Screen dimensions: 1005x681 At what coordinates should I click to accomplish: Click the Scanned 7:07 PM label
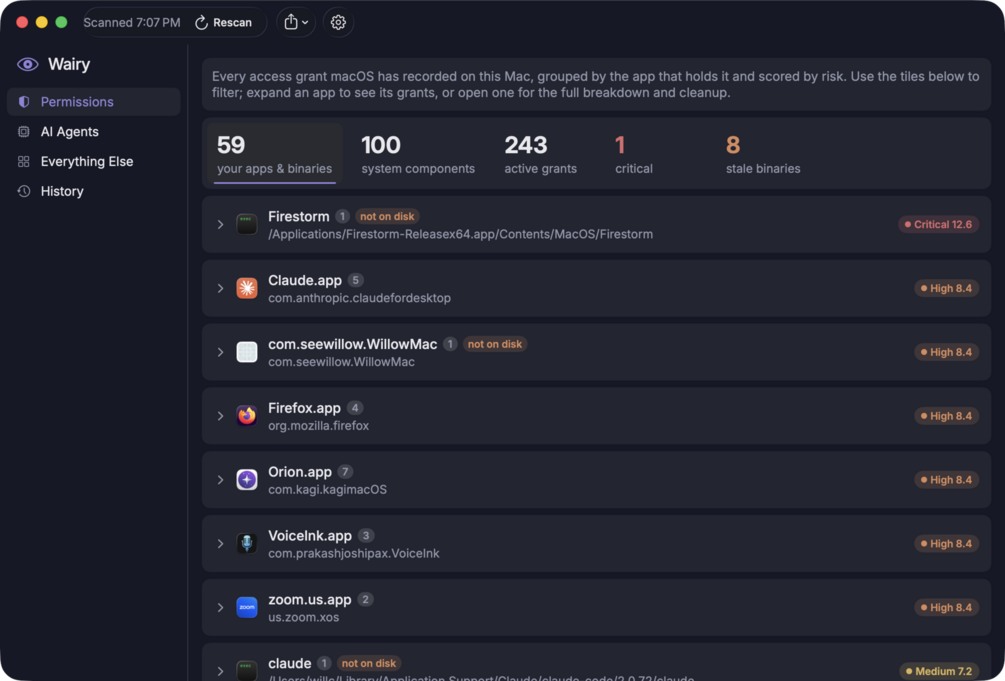tap(132, 22)
